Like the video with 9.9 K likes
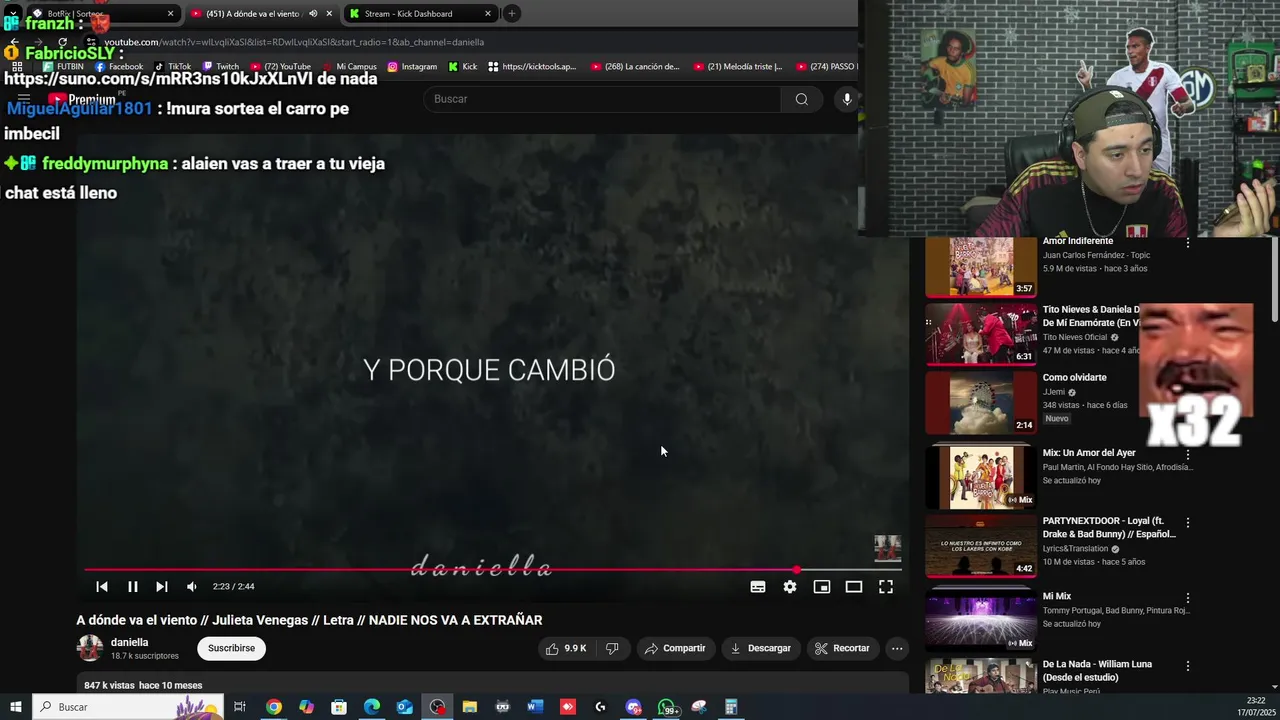1280x720 pixels. [566, 648]
